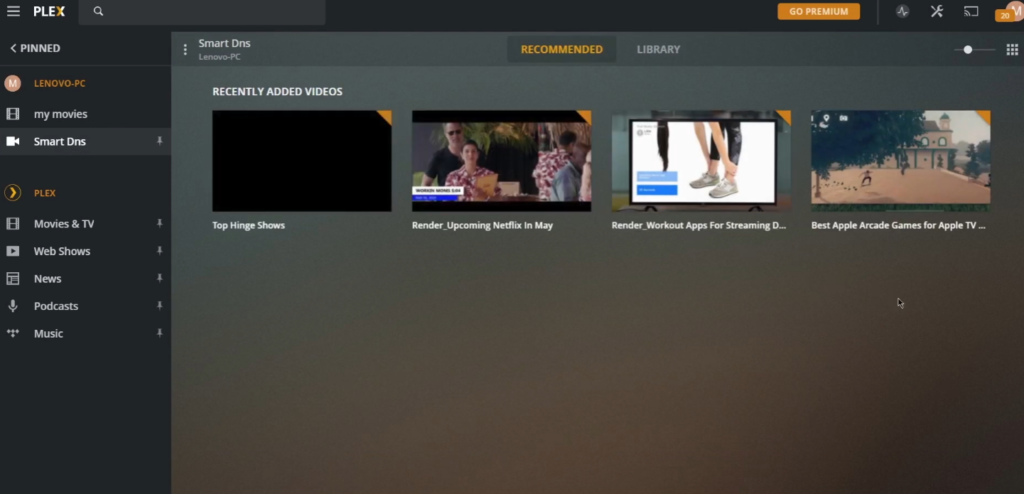The width and height of the screenshot is (1024, 494).
Task: Open the Activity pulse icon
Action: pyautogui.click(x=902, y=11)
